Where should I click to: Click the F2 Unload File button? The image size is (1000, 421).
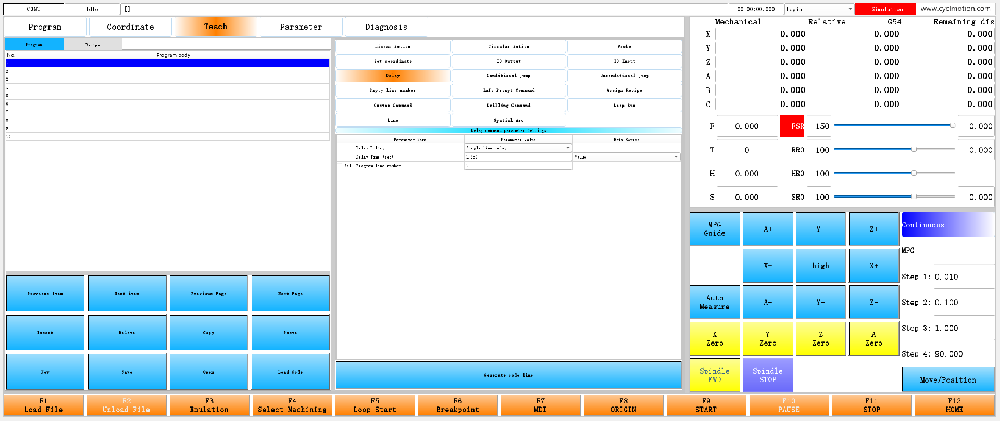coord(126,405)
